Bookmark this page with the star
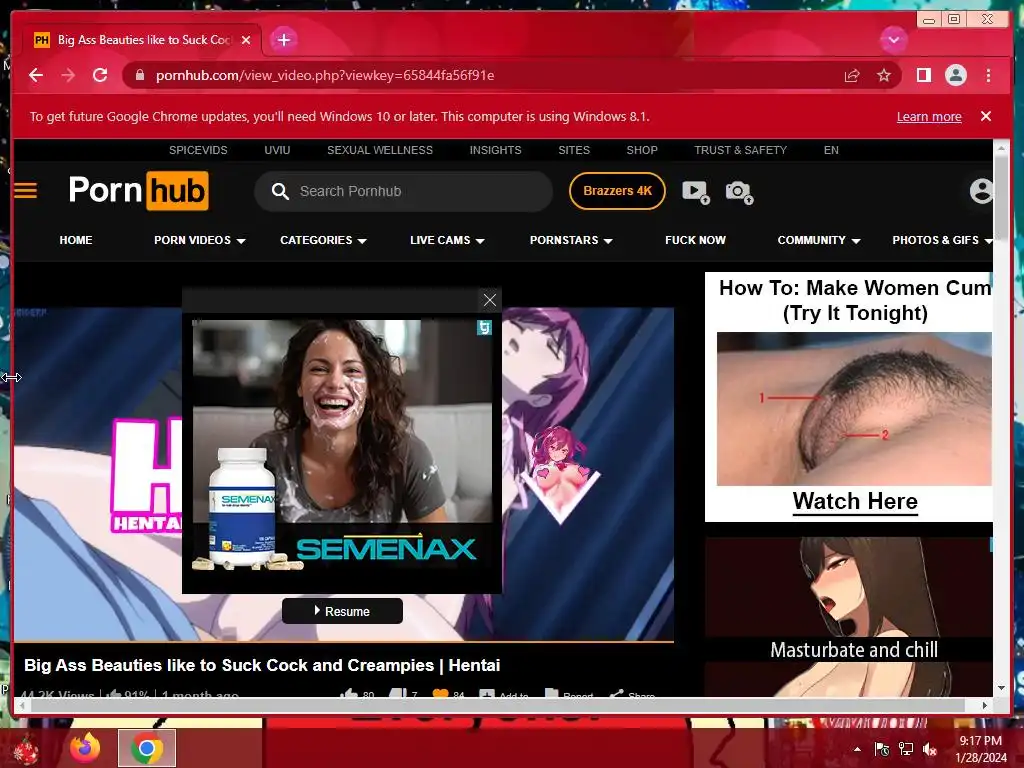Viewport: 1024px width, 768px height. click(x=884, y=76)
